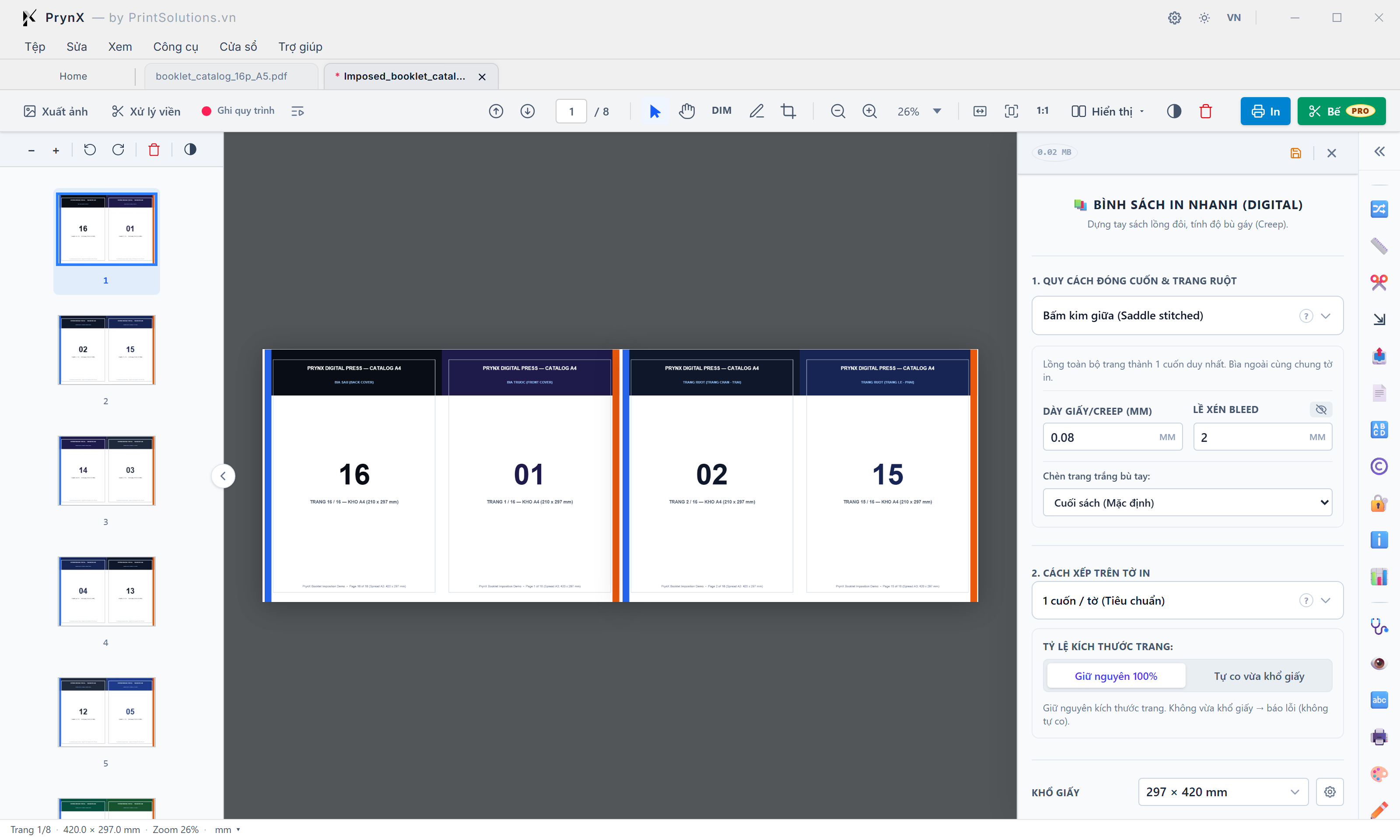Open Bấm kim giữa binding dropdown

point(1186,315)
